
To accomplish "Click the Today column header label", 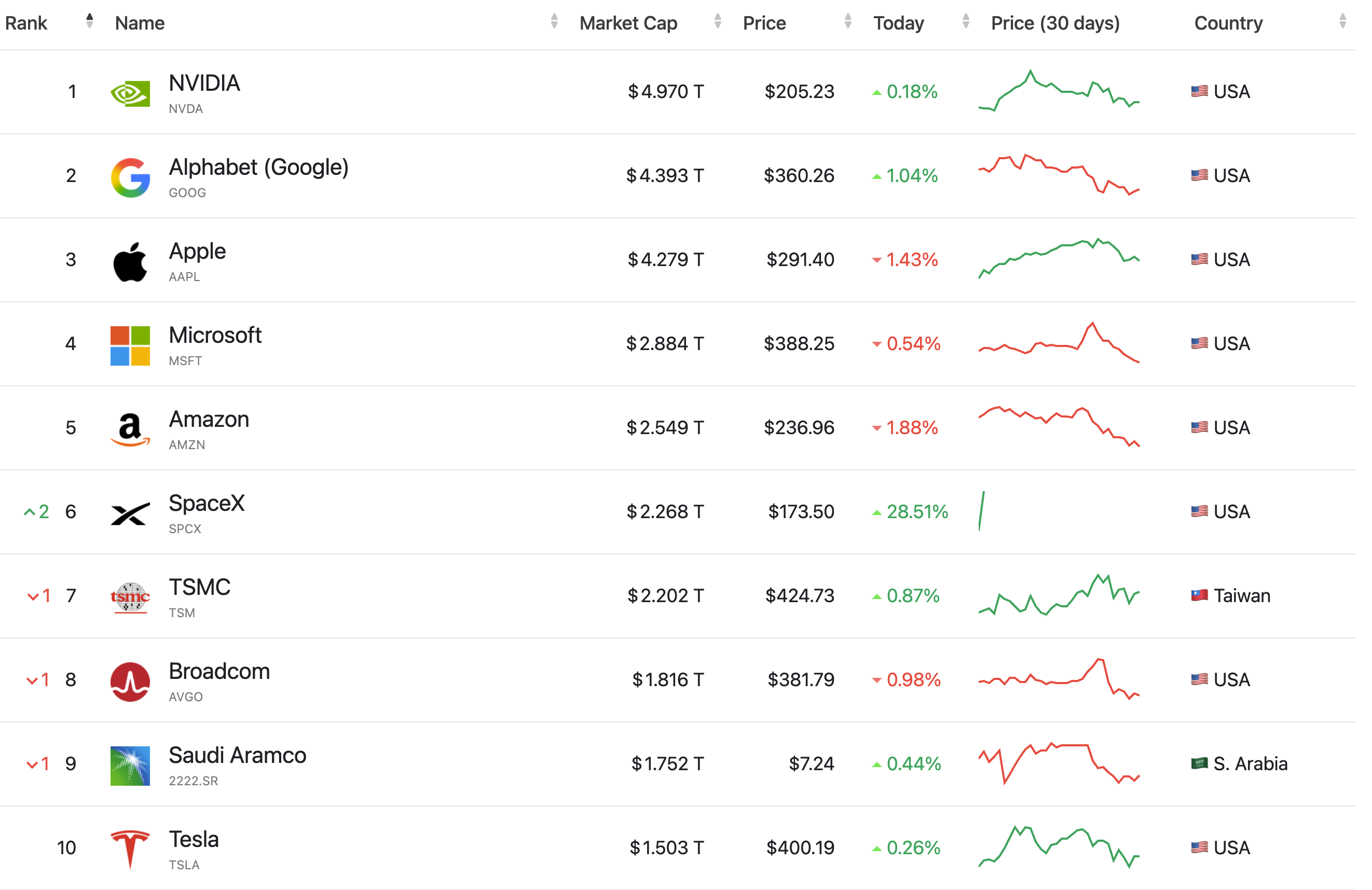I will [899, 23].
